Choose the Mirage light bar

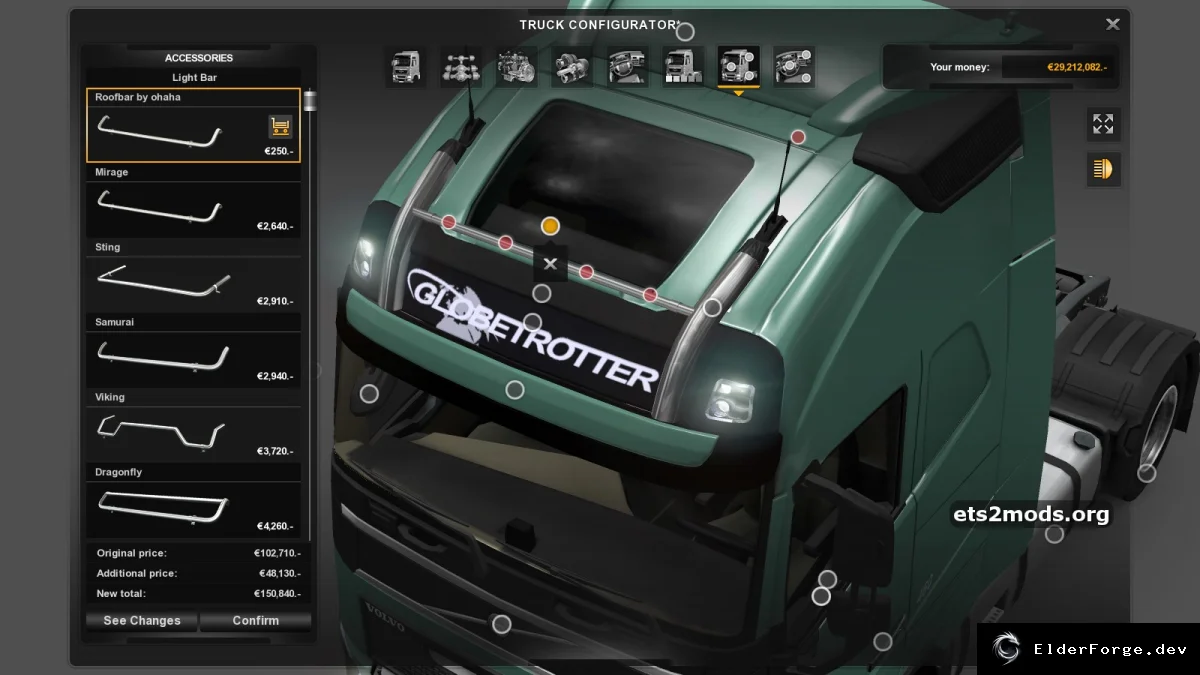tap(193, 201)
